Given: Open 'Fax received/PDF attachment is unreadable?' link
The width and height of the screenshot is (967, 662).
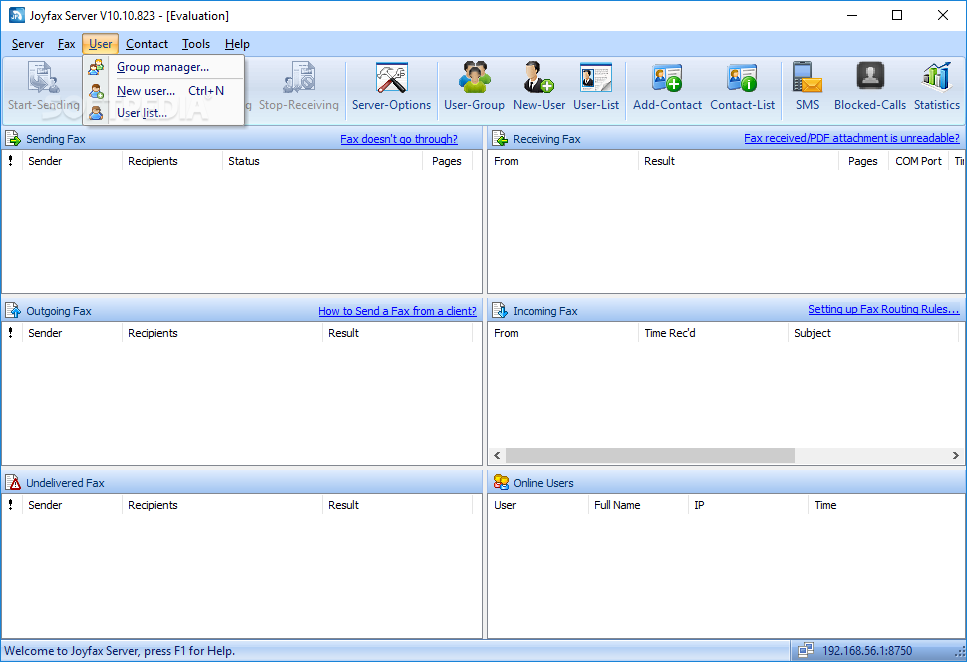Looking at the screenshot, I should (x=852, y=138).
